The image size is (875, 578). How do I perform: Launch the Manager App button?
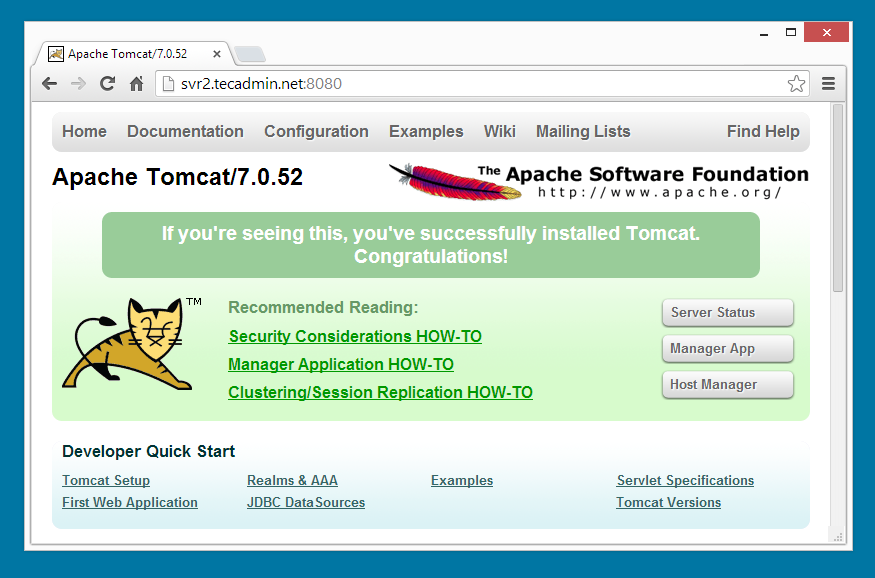click(727, 349)
